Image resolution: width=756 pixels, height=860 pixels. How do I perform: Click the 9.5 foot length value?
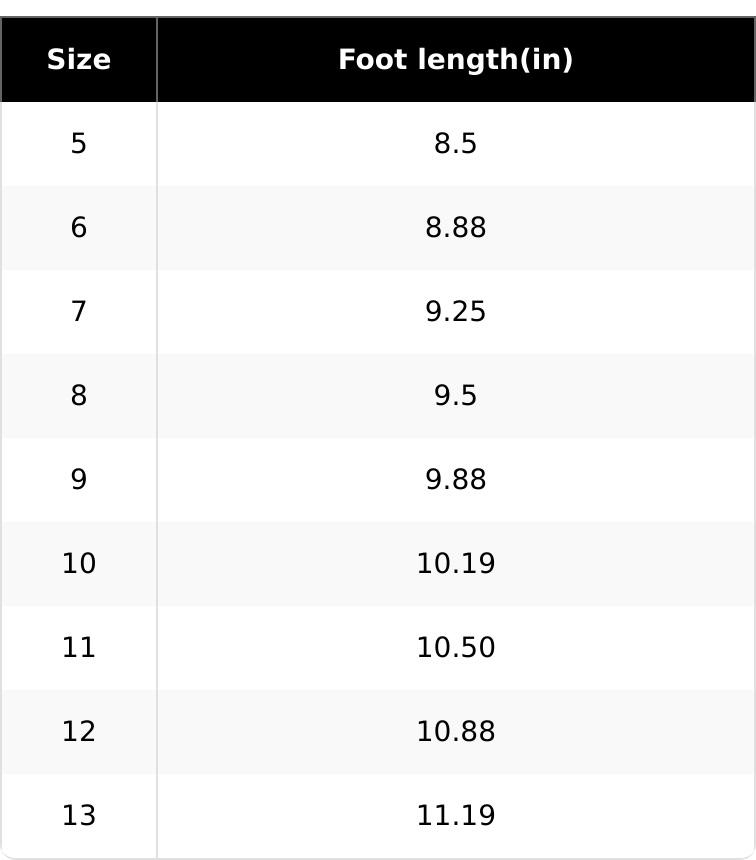click(455, 396)
